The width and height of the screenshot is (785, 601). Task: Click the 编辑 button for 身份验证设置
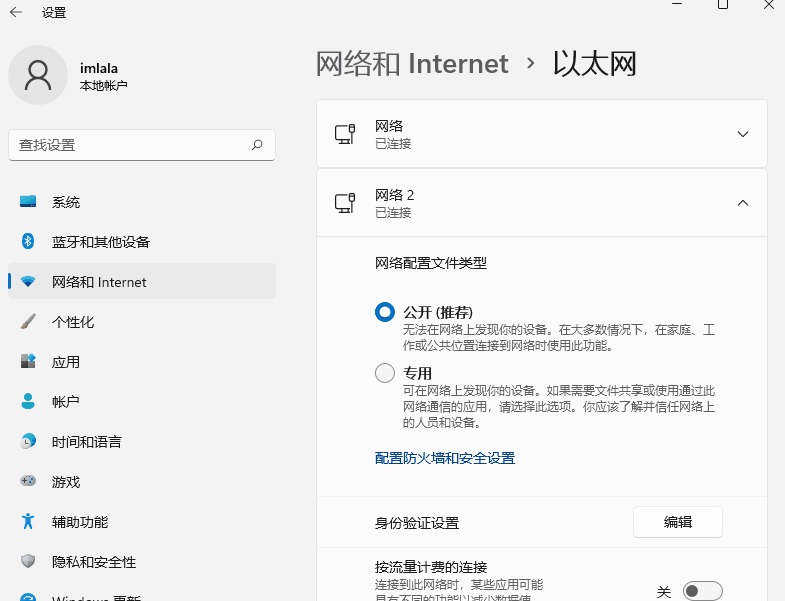coord(678,522)
